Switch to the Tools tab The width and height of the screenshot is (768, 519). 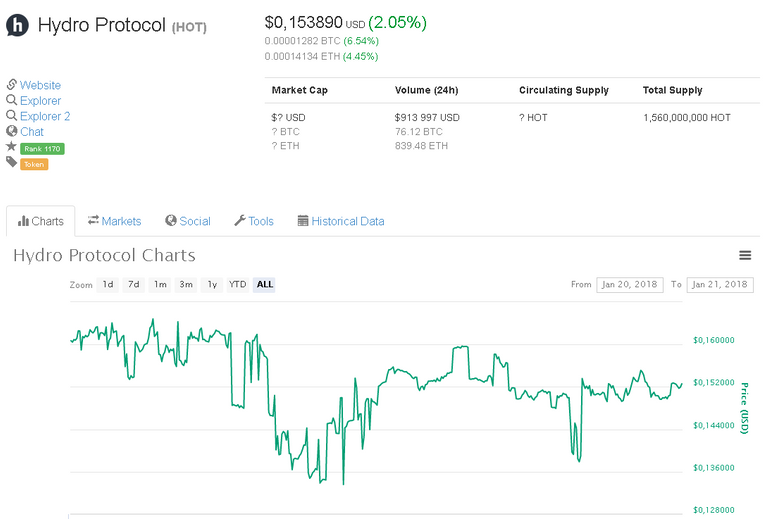click(x=254, y=221)
